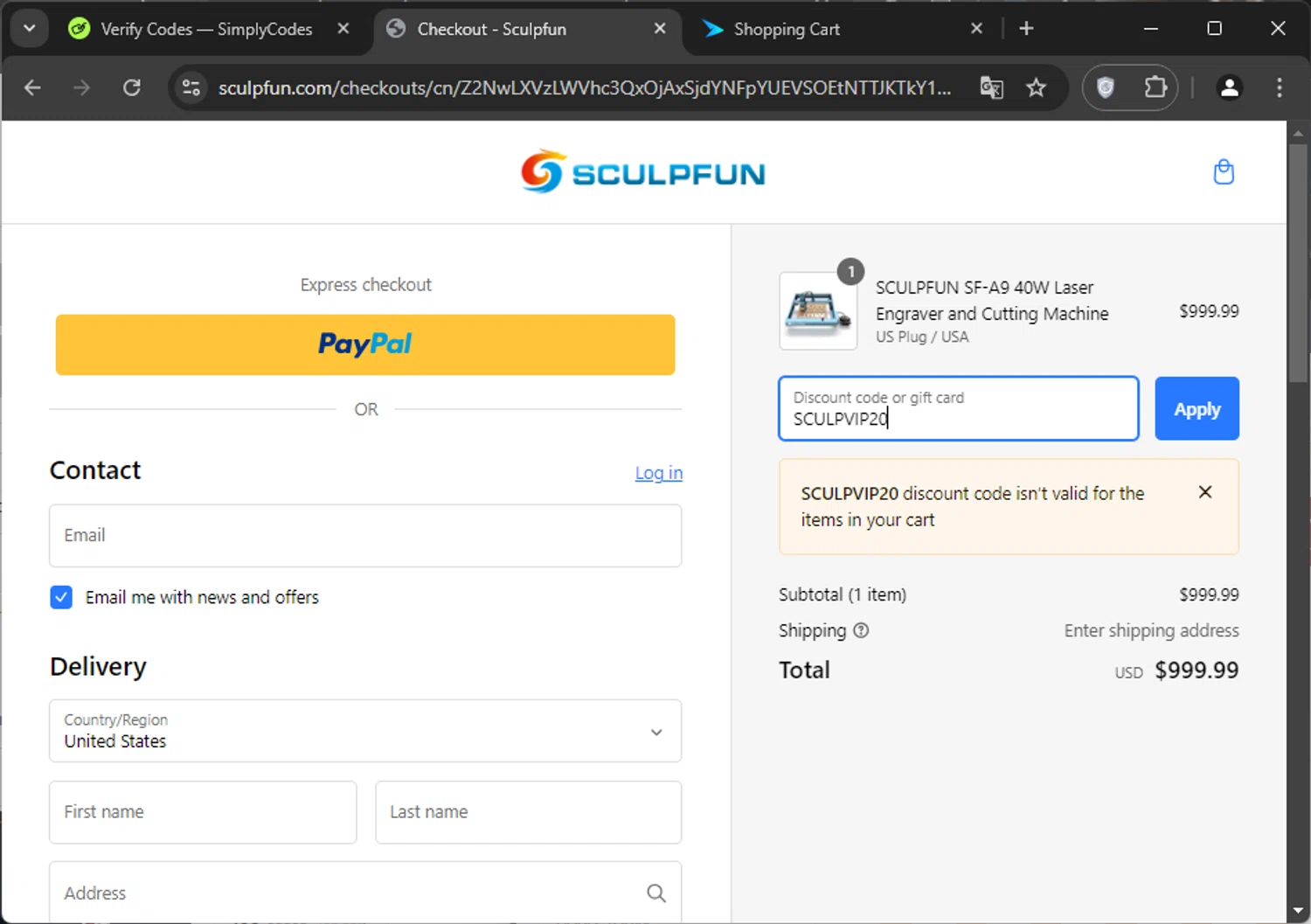Close the Checkout - Sculpfun tab
This screenshot has width=1311, height=924.
pyautogui.click(x=660, y=29)
